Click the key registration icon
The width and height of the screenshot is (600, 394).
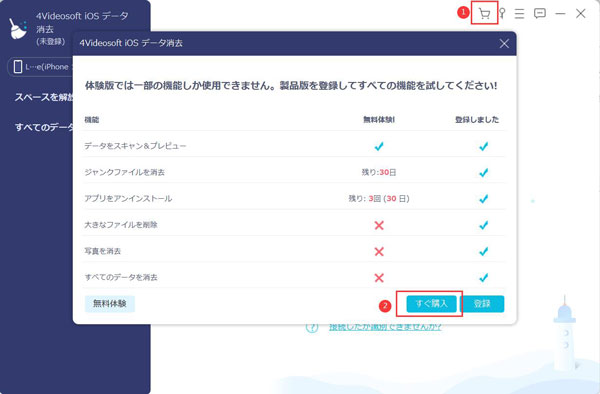click(x=502, y=14)
